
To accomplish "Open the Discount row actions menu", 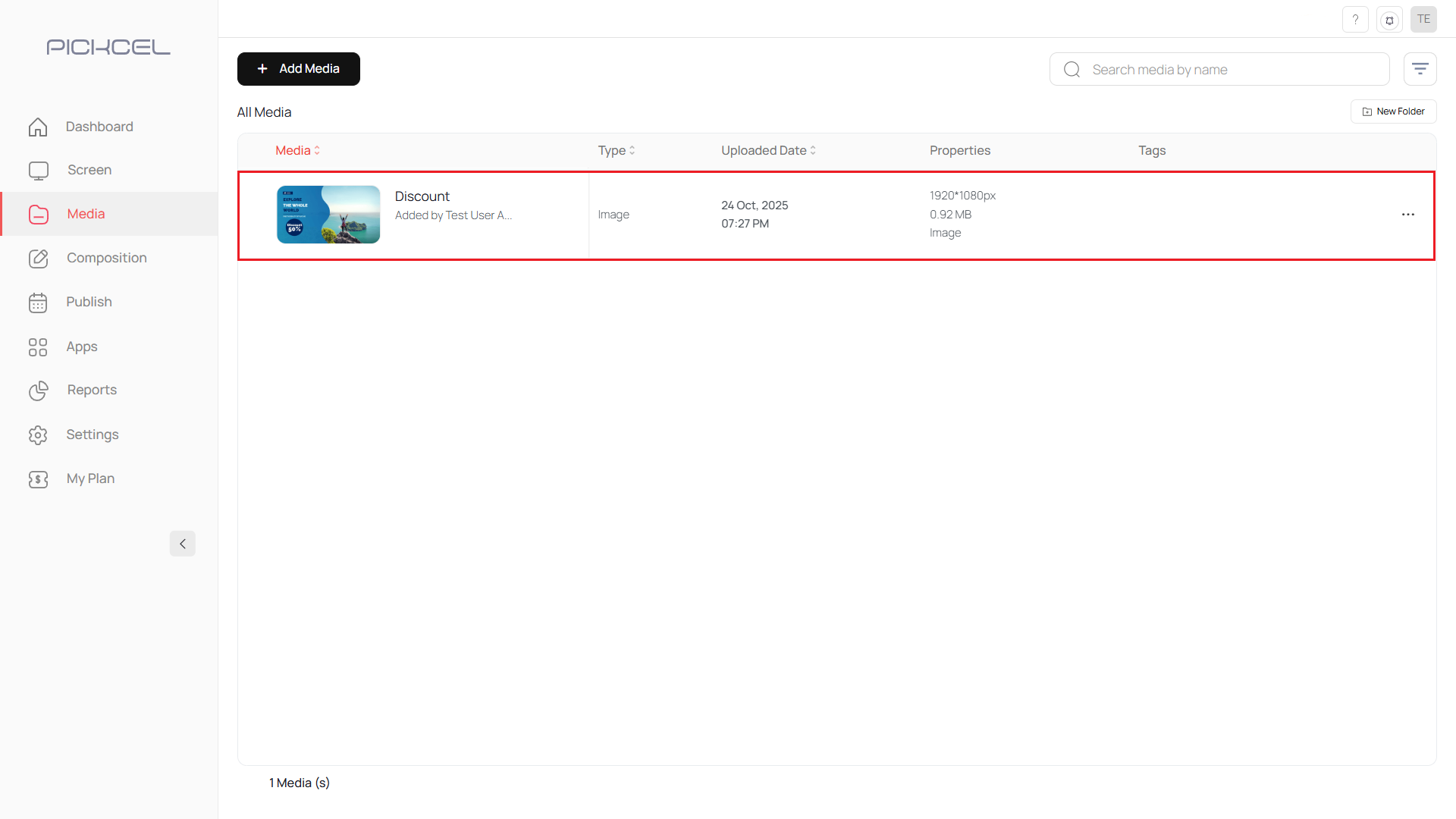I will [1408, 215].
